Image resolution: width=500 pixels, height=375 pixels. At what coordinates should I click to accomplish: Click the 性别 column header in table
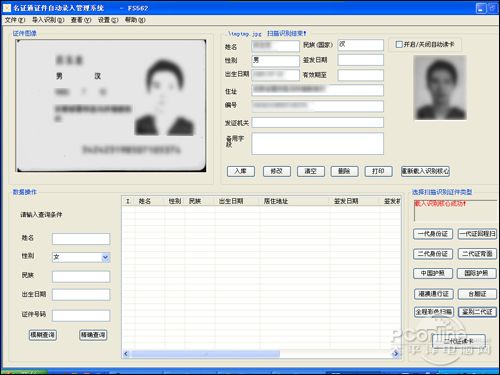tap(175, 201)
